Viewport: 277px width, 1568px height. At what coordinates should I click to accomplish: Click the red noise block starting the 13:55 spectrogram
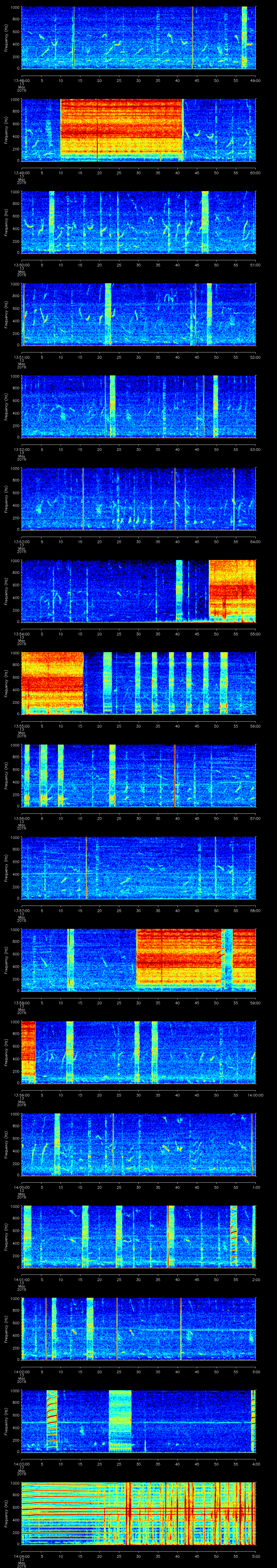point(52,683)
